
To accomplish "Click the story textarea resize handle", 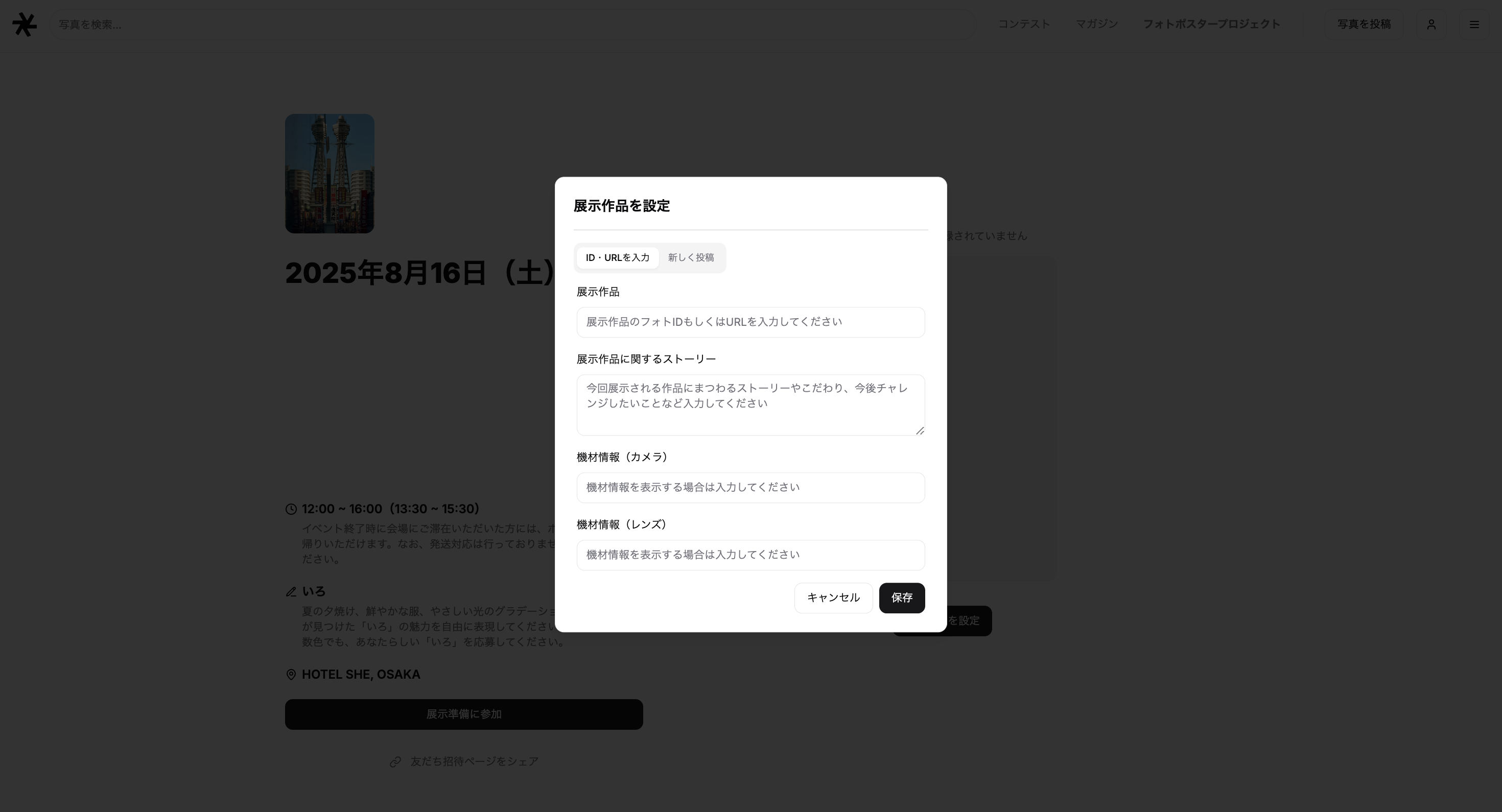I will point(920,430).
